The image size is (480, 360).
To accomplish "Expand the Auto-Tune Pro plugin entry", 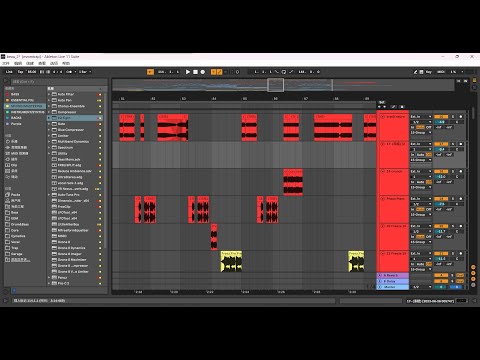I will [49, 195].
